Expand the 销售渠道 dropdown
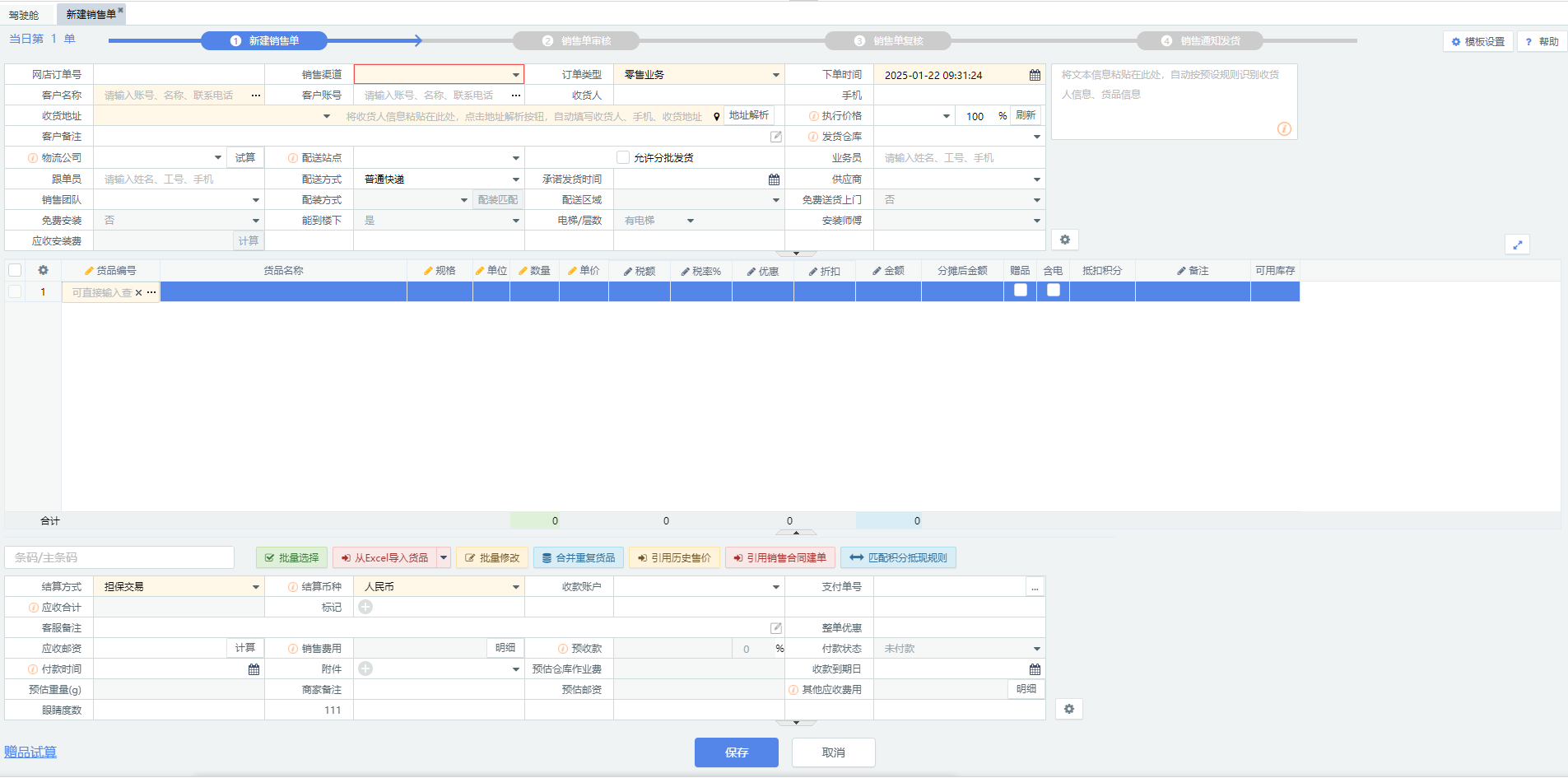This screenshot has width=1568, height=778. (x=515, y=75)
